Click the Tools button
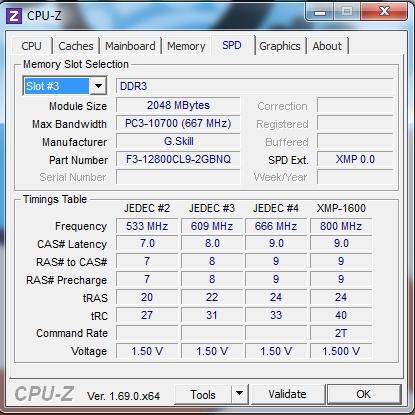The image size is (415, 415). coord(203,395)
